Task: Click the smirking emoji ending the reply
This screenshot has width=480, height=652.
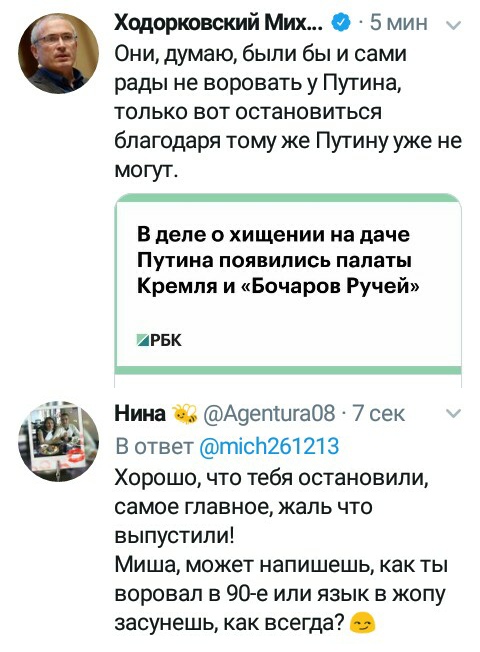Action: click(x=363, y=623)
